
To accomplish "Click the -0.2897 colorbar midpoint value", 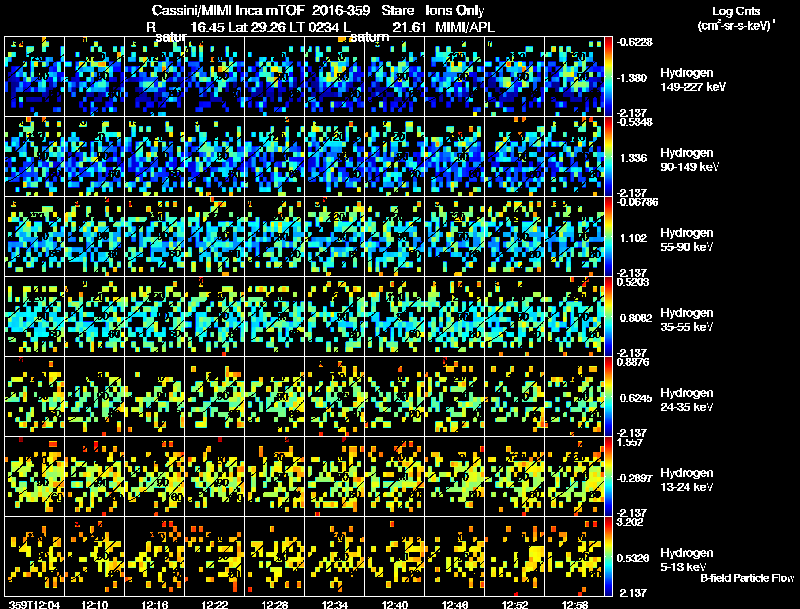I will [635, 478].
